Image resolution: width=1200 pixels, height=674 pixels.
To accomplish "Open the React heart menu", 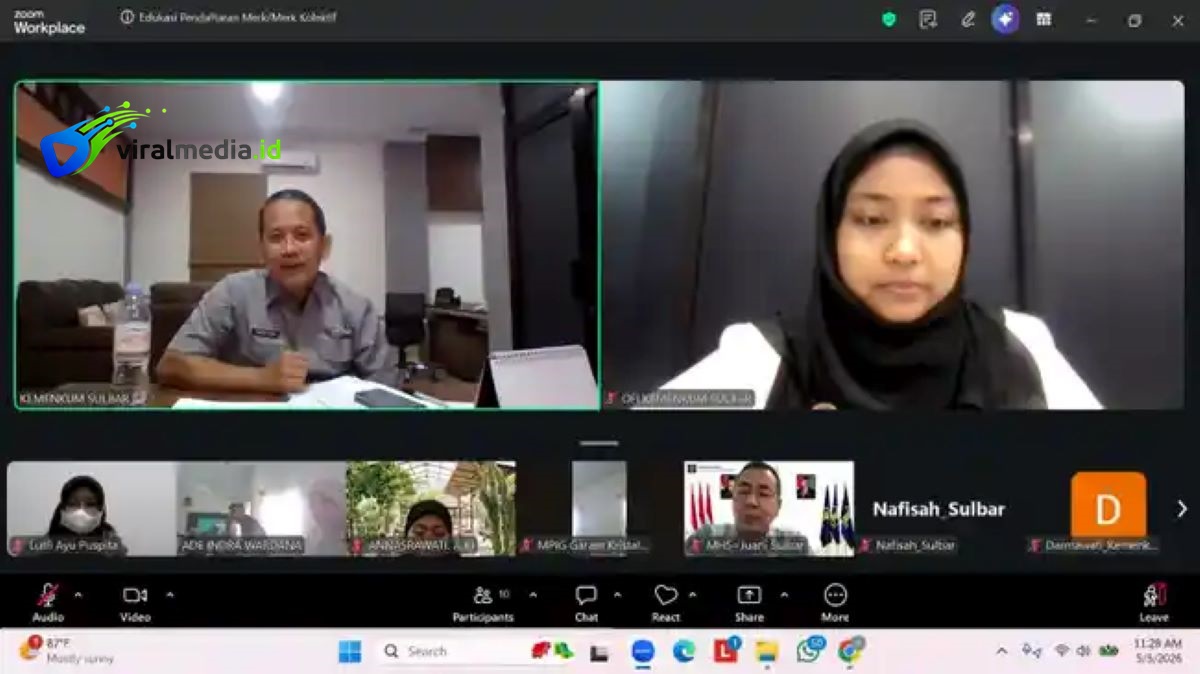I will click(x=666, y=603).
